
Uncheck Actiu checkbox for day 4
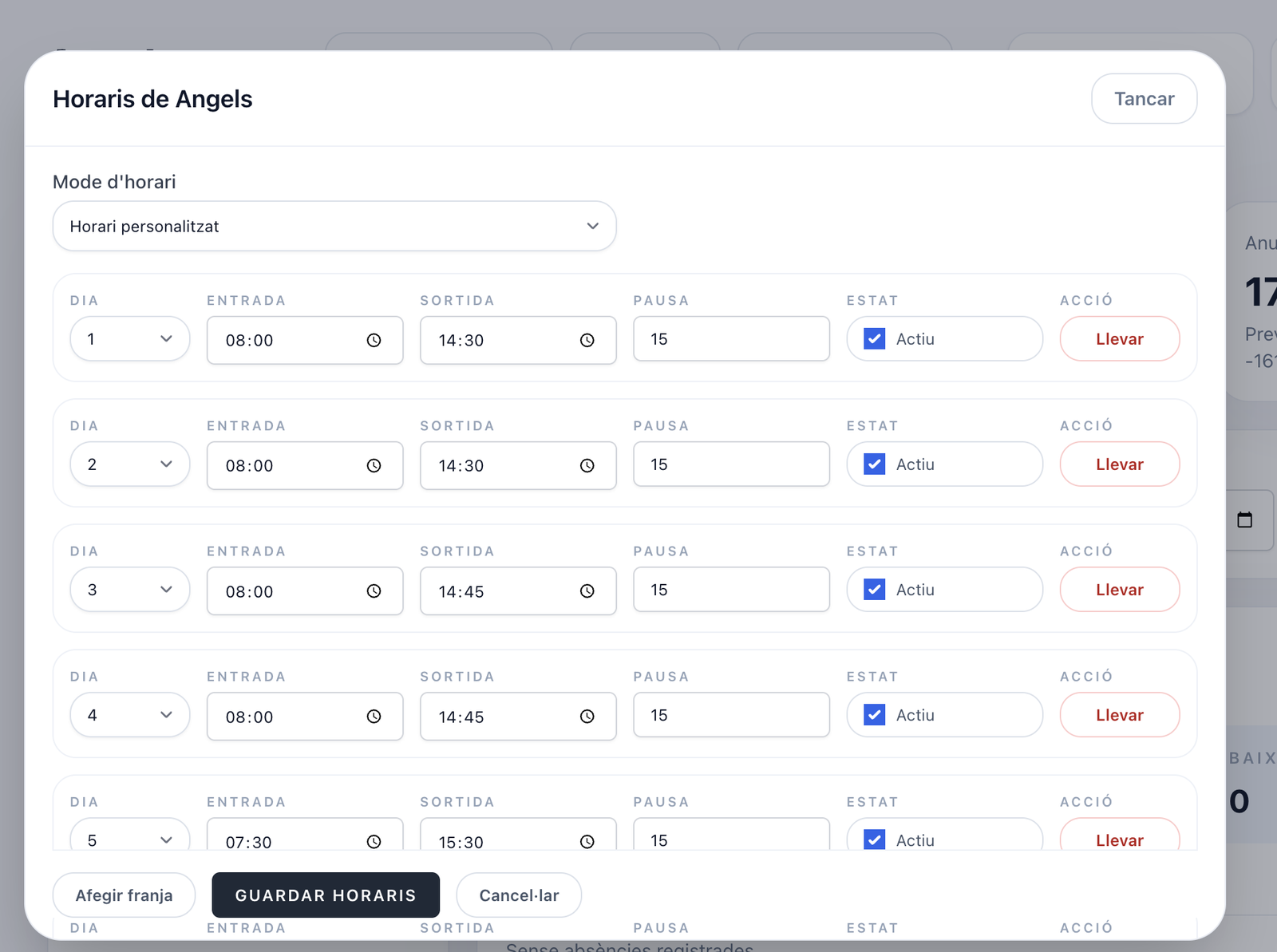coord(875,715)
